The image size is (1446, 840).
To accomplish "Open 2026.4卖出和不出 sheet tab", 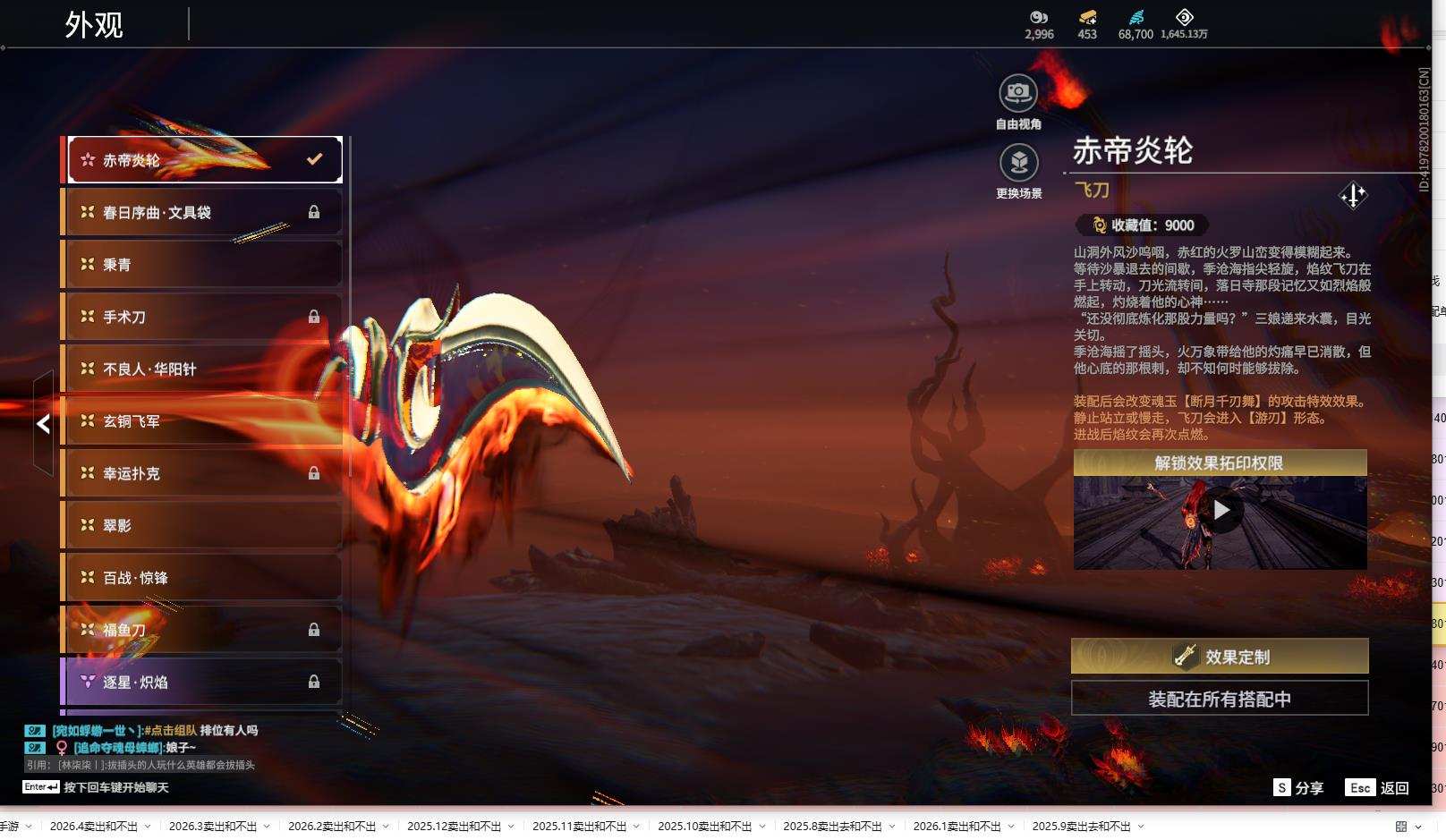I will [x=94, y=826].
